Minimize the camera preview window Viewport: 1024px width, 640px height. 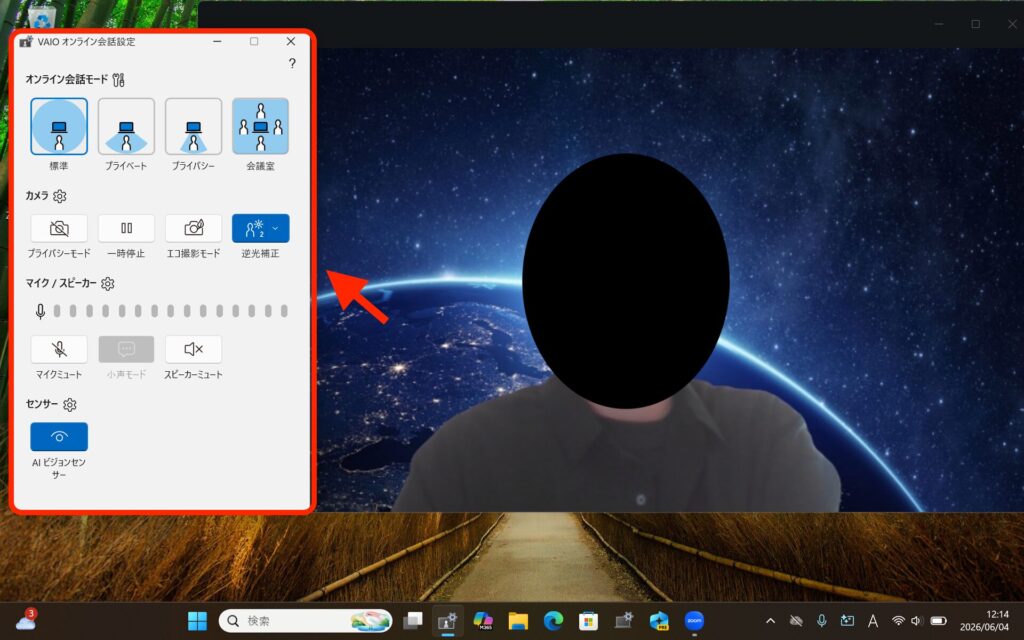click(x=938, y=24)
